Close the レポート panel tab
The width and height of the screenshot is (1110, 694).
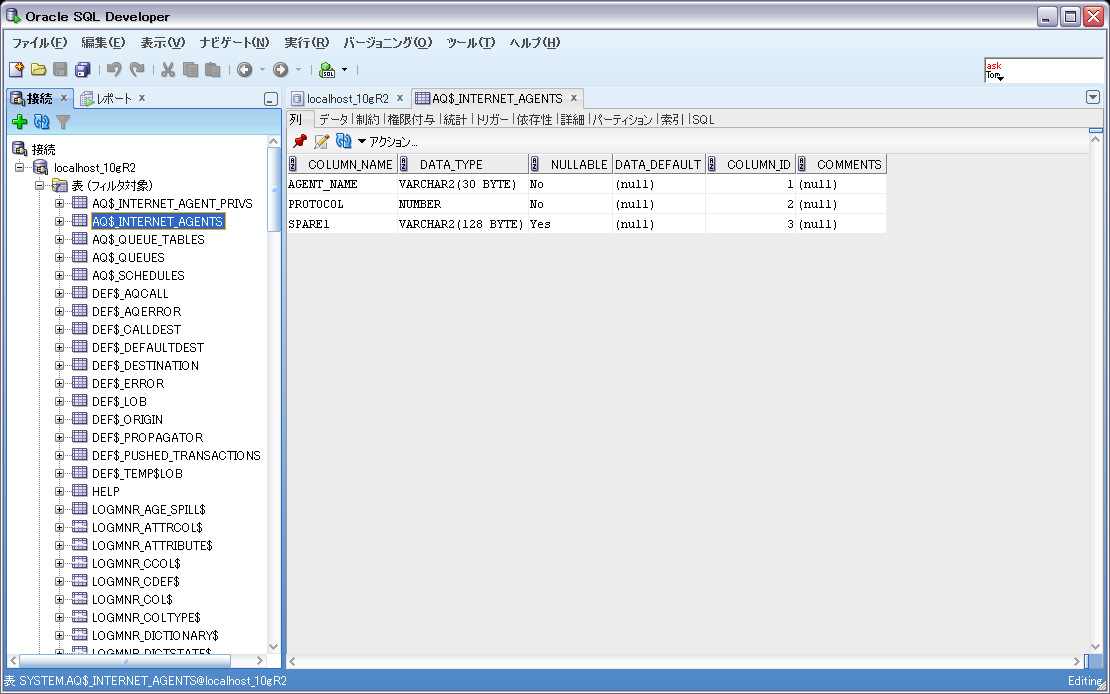(x=142, y=98)
